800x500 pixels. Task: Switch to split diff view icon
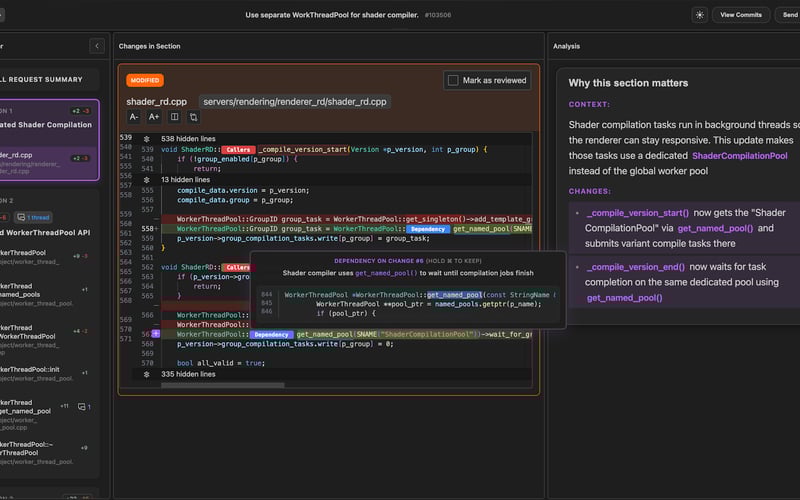[174, 117]
